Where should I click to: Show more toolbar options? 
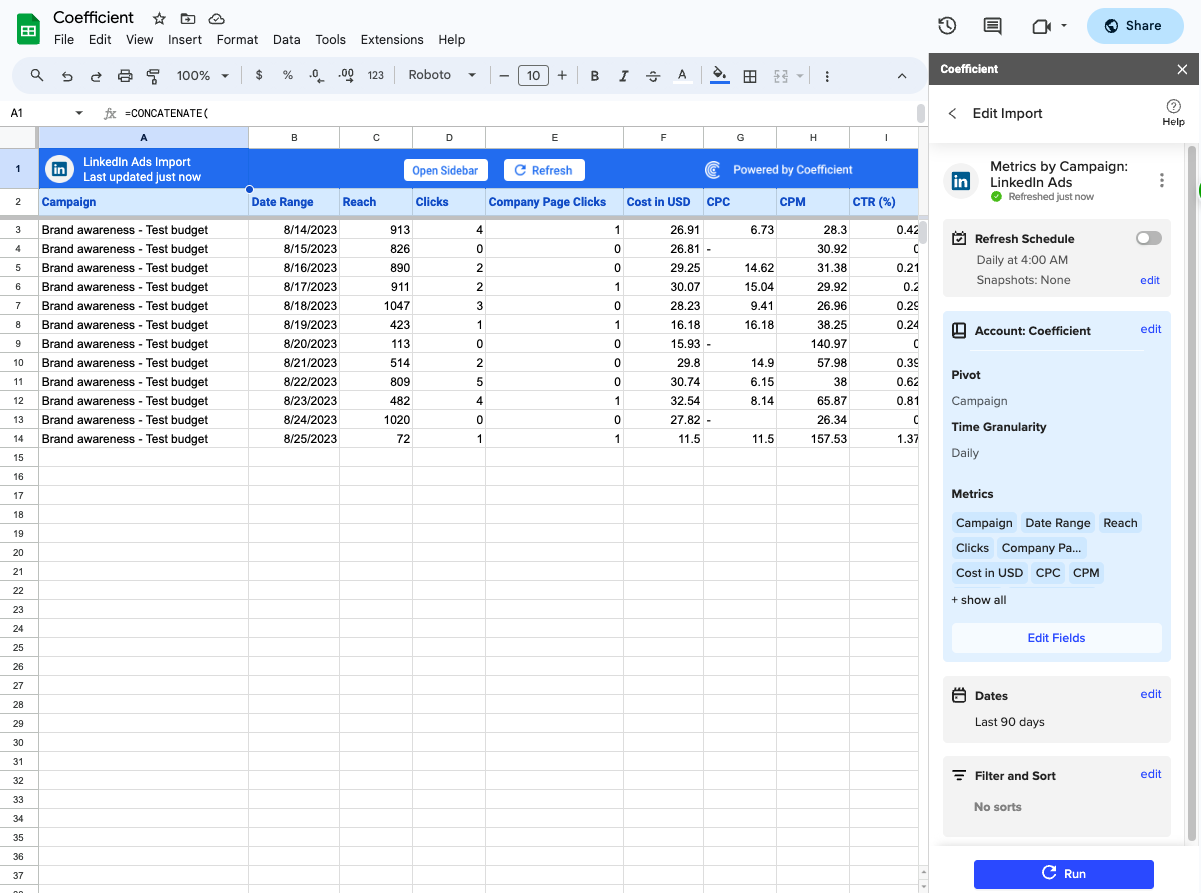click(827, 75)
